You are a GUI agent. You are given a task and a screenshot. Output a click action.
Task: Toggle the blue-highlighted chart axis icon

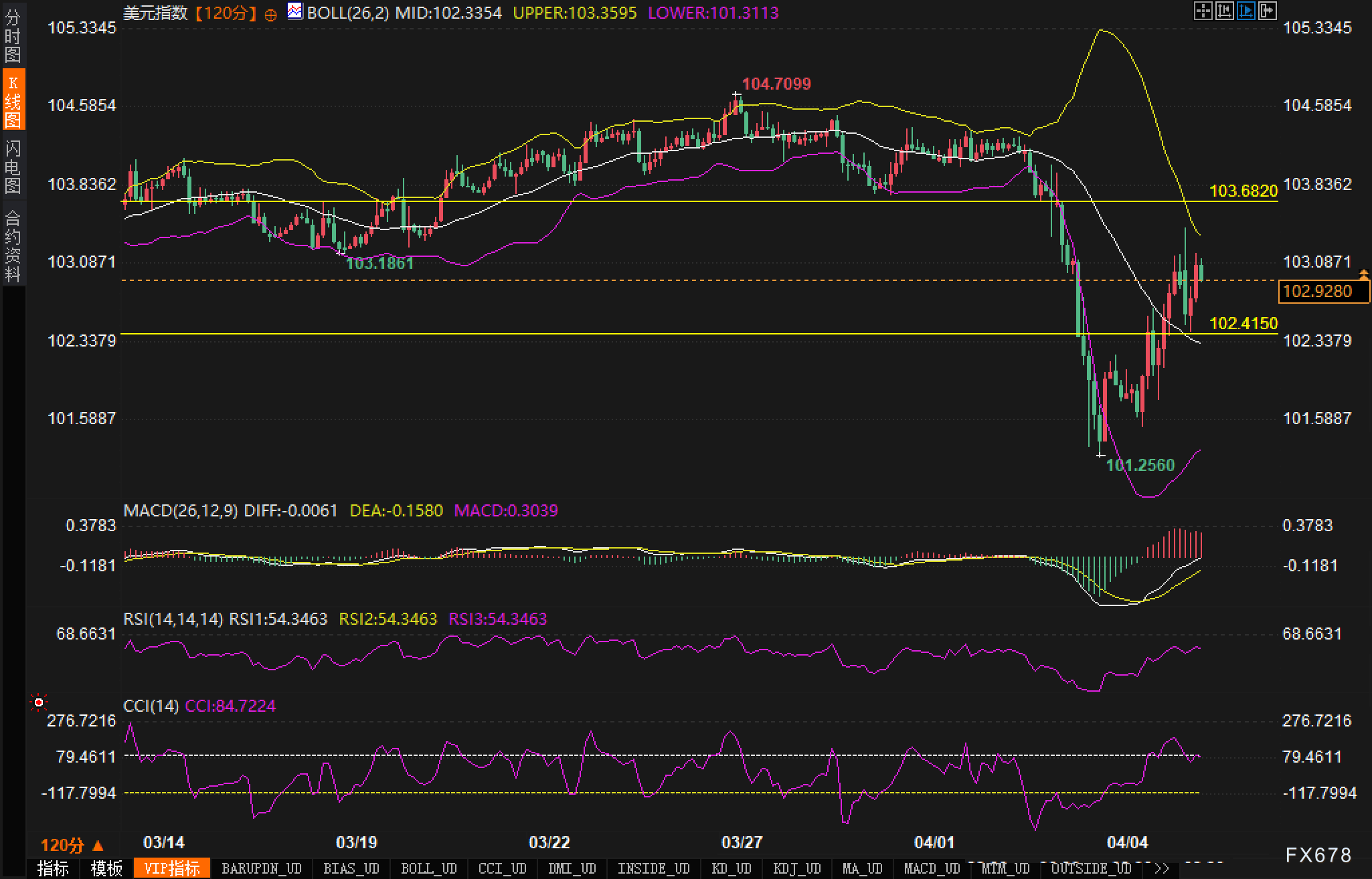click(1246, 11)
